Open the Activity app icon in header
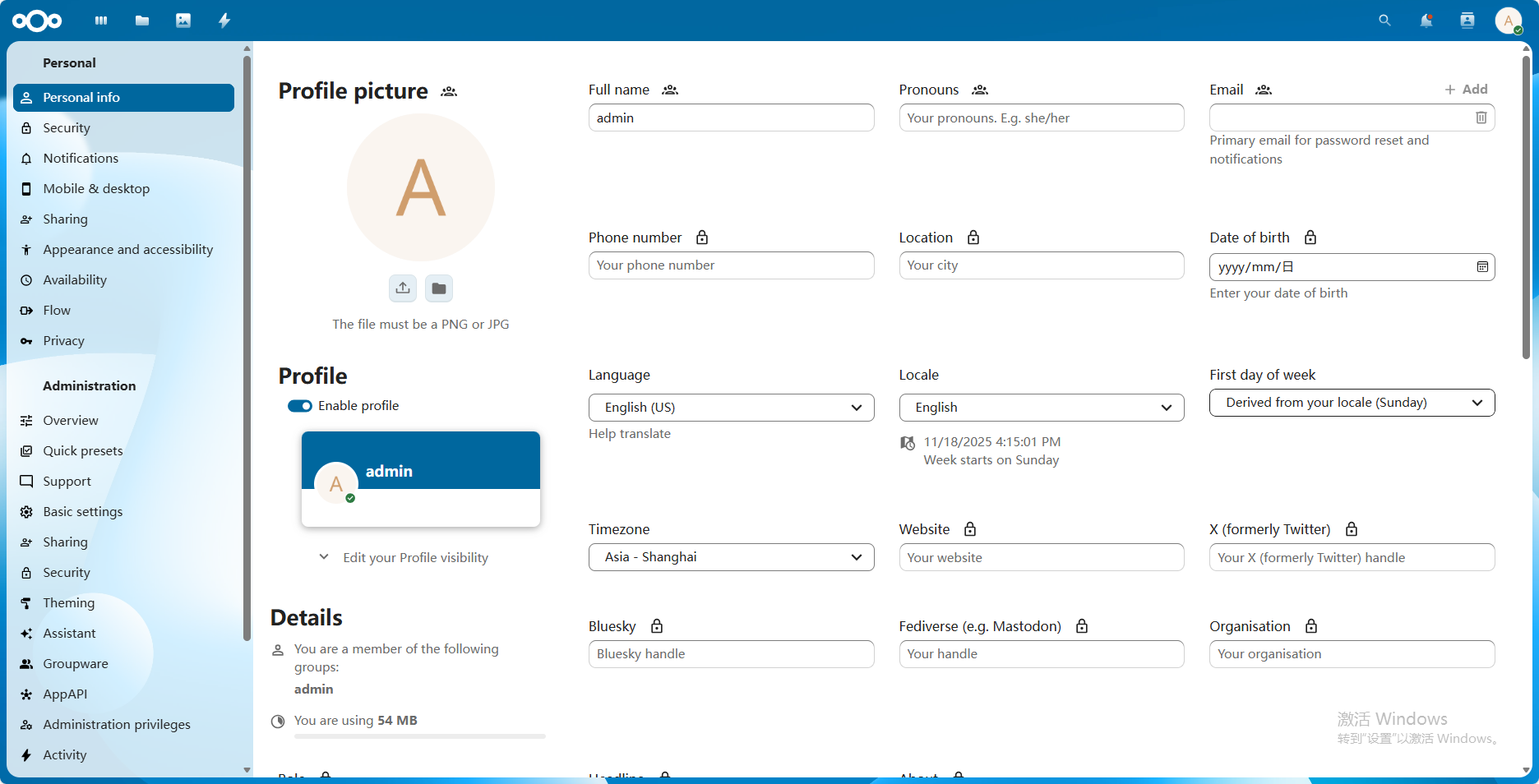Viewport: 1539px width, 784px height. pyautogui.click(x=224, y=21)
